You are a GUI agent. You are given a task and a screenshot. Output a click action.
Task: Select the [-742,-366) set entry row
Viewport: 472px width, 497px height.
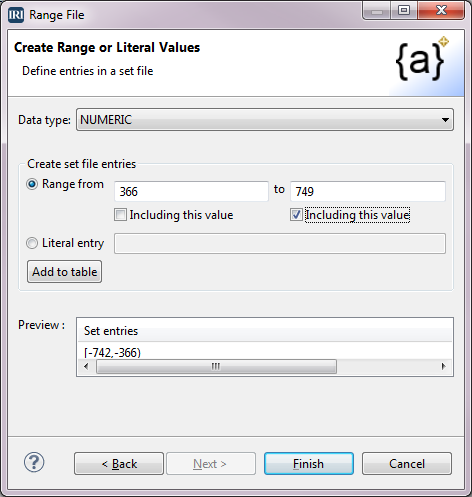[x=265, y=352]
